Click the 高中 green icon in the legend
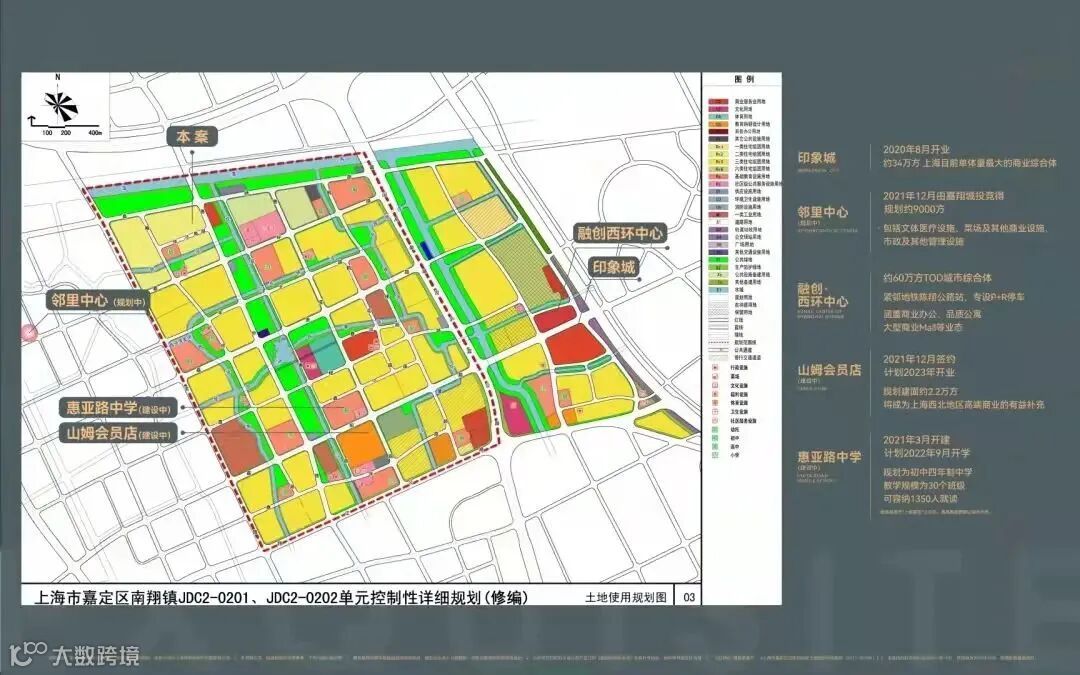Screen dimensions: 1080x675 pyautogui.click(x=715, y=446)
